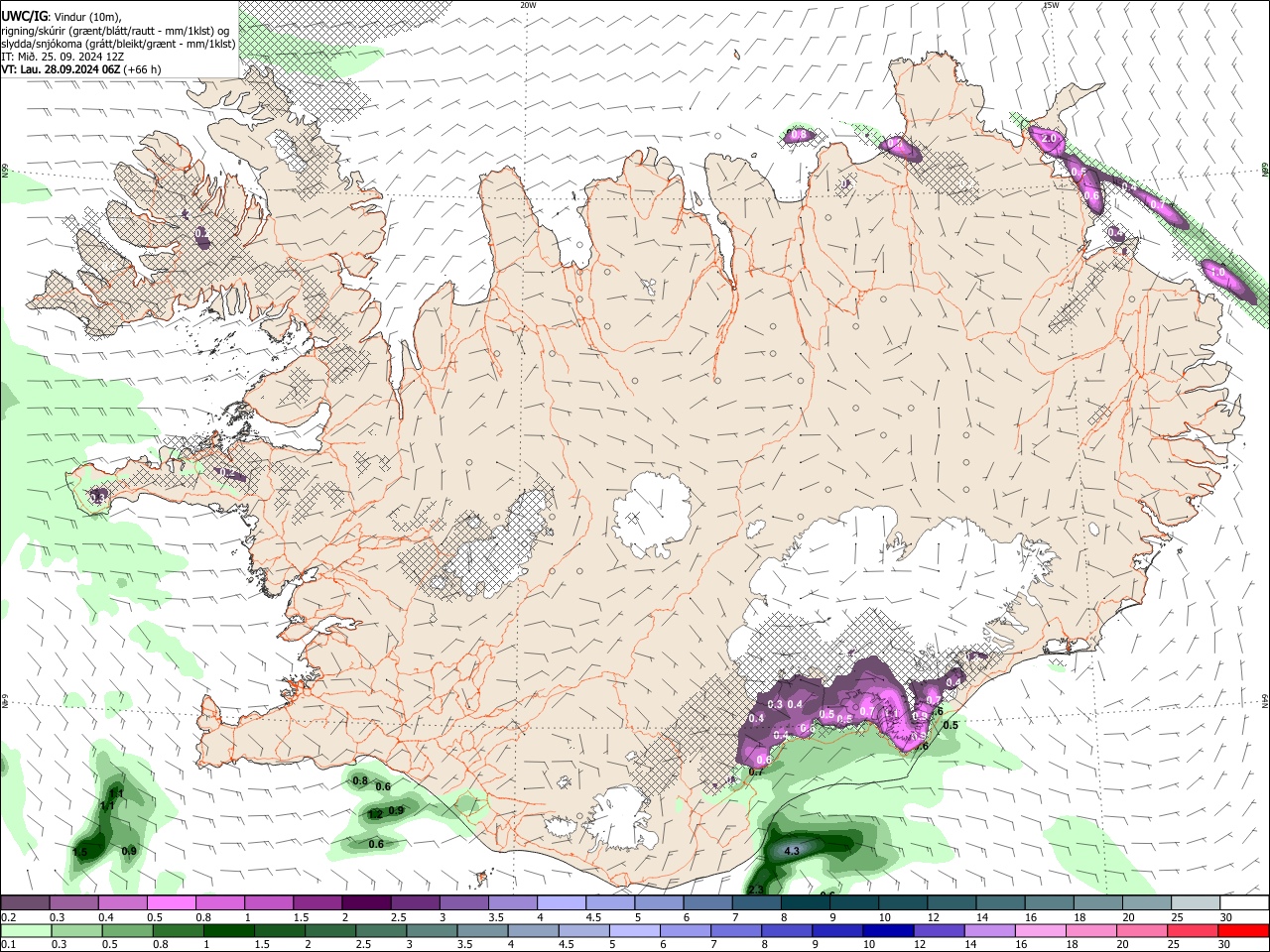Click the "20W" longitude label
This screenshot has height=952, width=1270.
tap(528, 5)
